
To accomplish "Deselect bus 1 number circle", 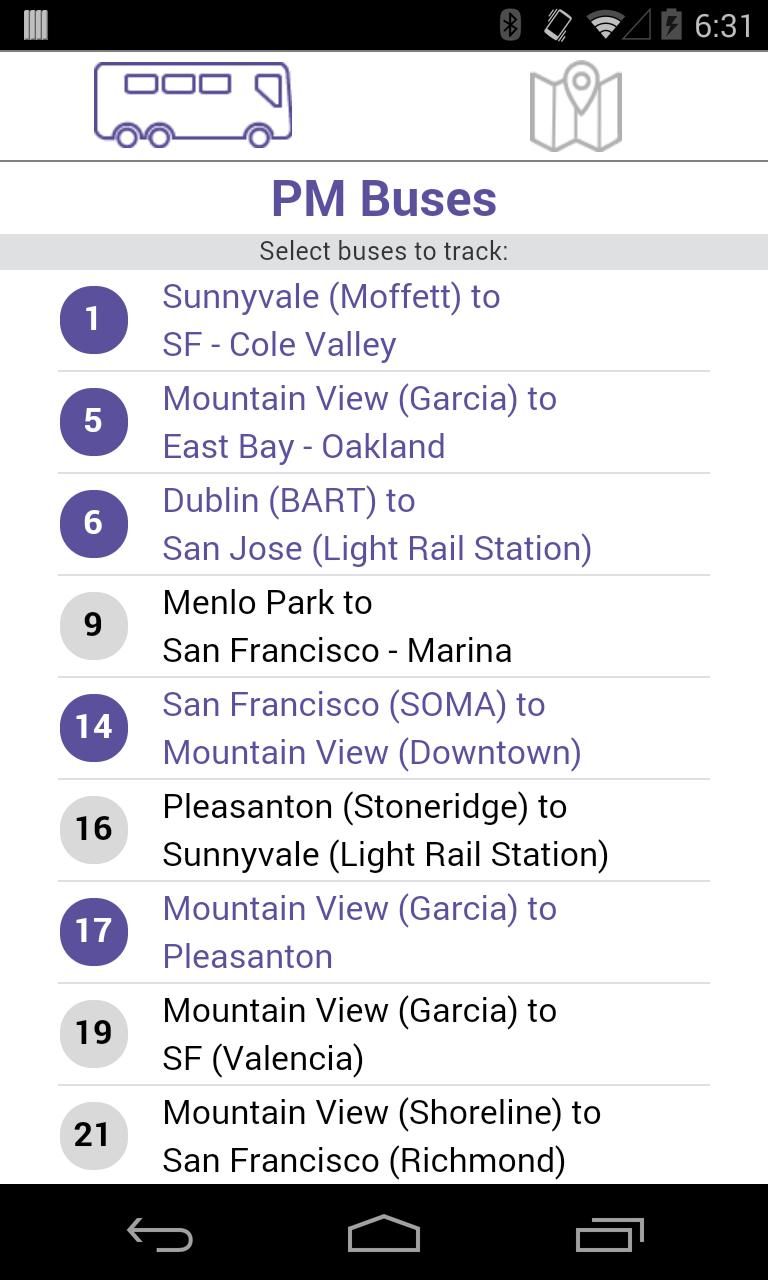I will coord(94,320).
